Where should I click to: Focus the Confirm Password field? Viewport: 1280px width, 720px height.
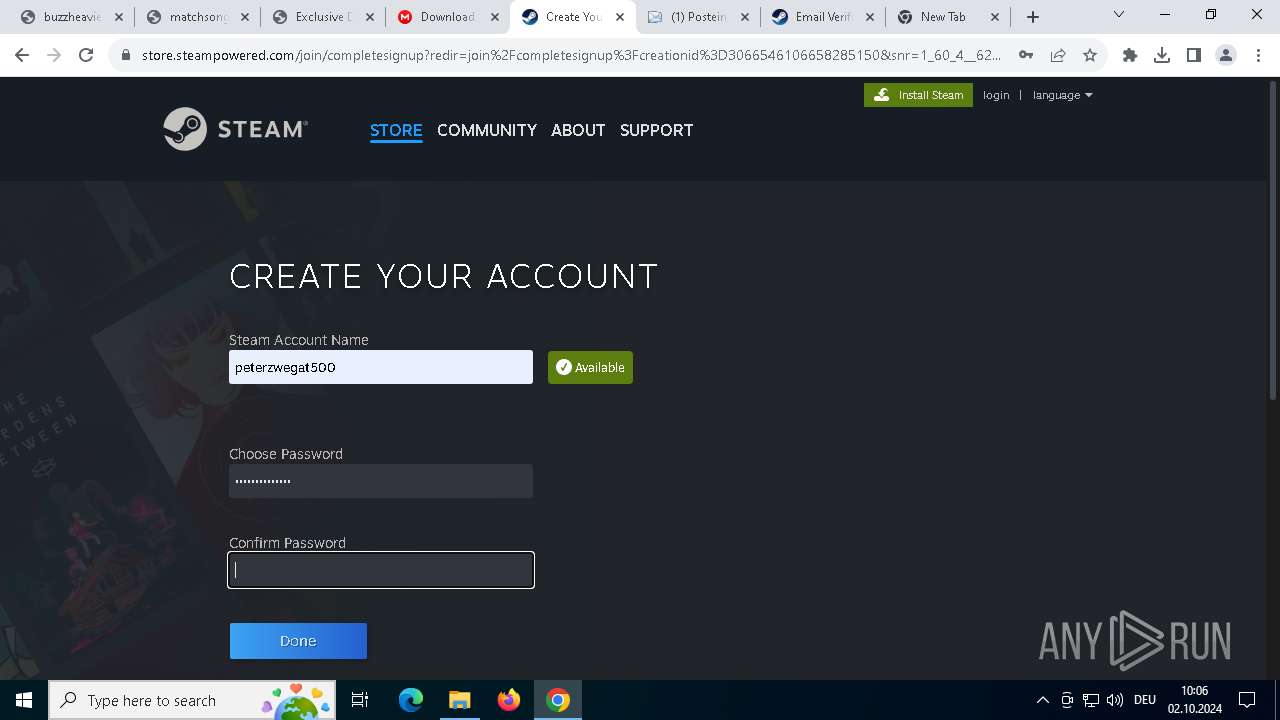click(x=381, y=570)
